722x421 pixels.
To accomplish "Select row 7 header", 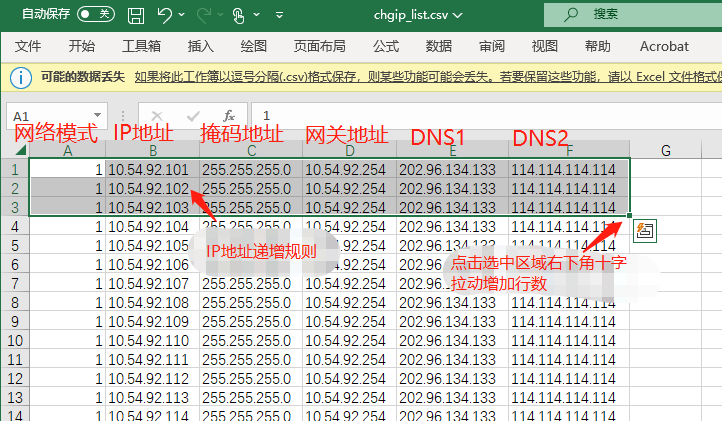I will click(15, 283).
